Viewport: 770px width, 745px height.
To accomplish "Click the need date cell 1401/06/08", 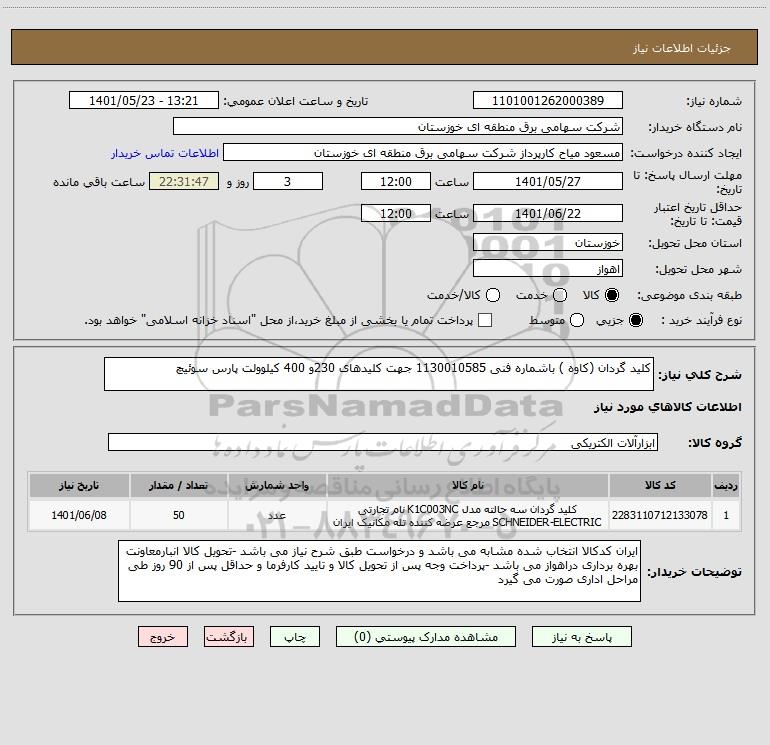I will pos(79,515).
